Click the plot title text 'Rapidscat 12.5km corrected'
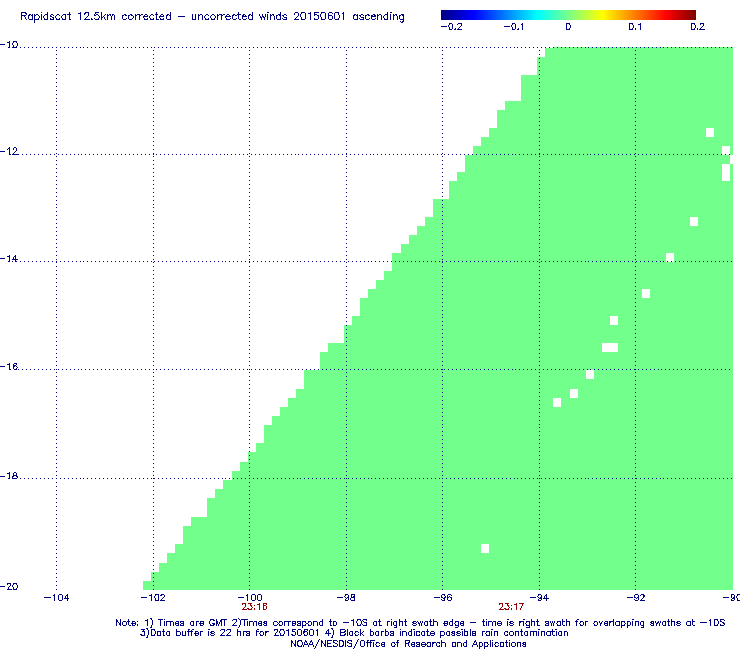Viewport: 740px width, 650px height. click(96, 17)
